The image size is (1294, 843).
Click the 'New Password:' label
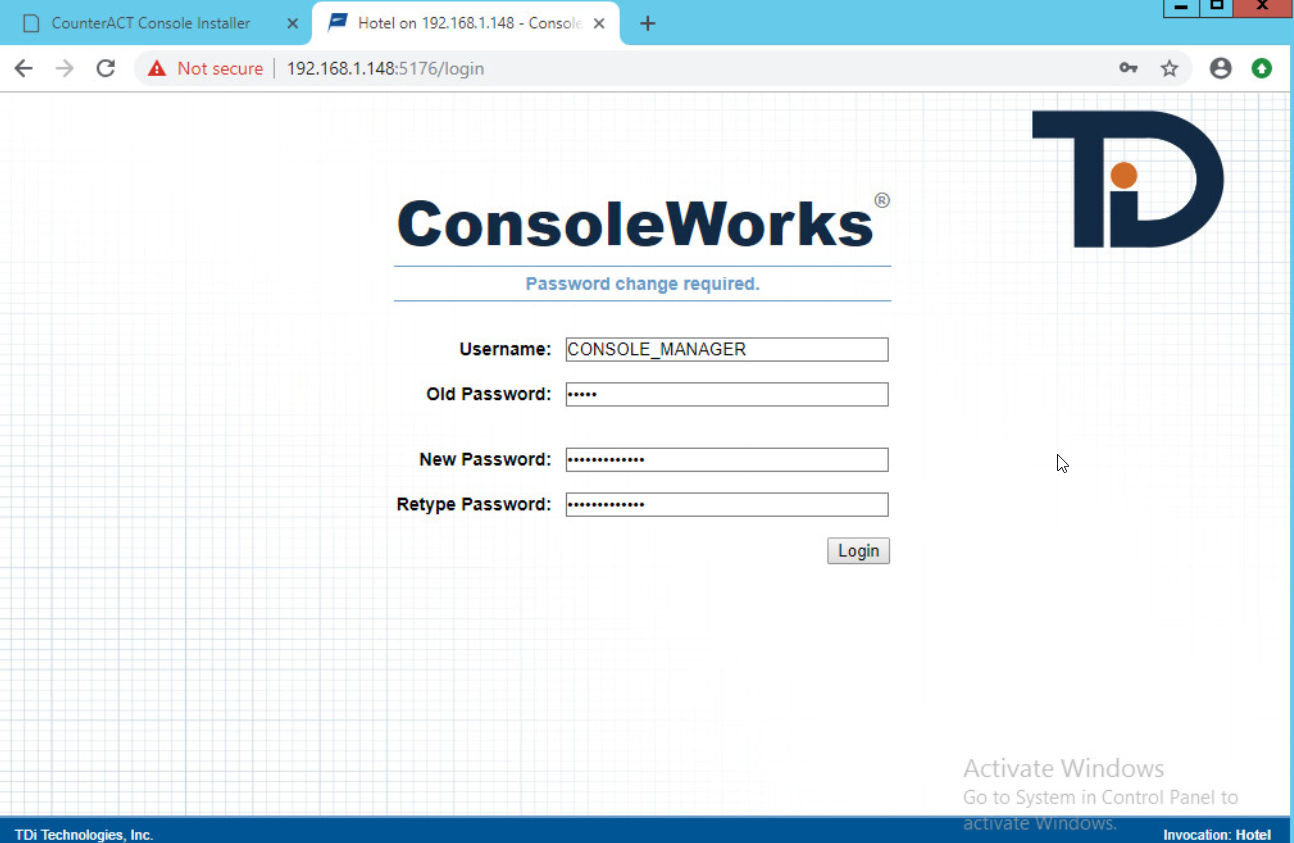coord(485,459)
